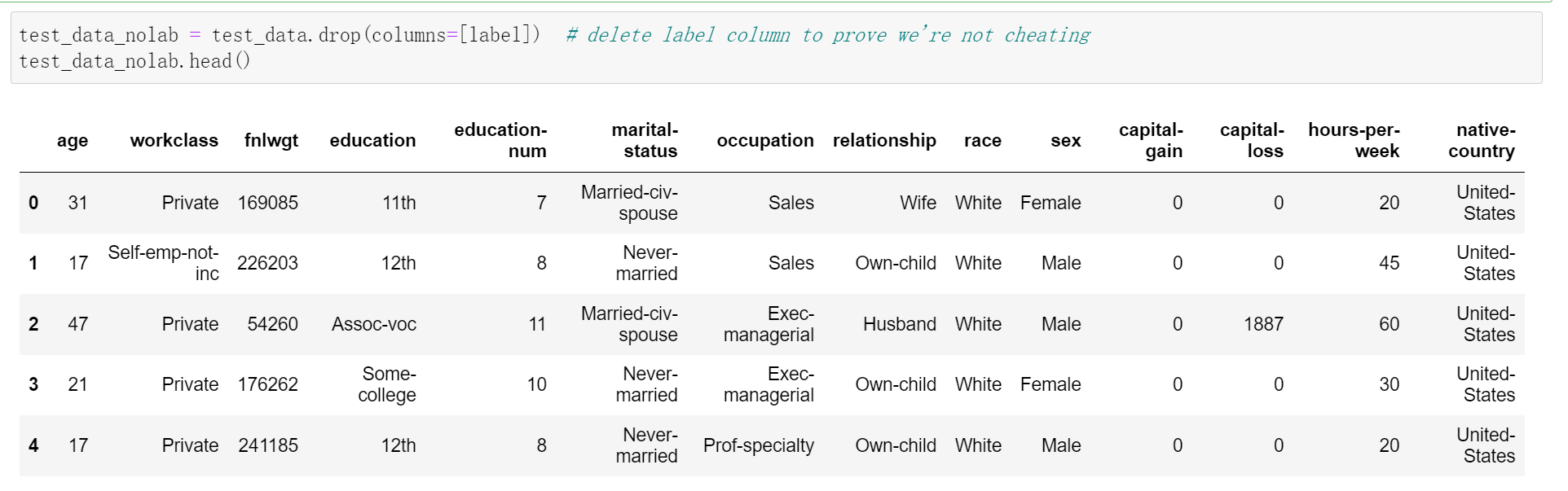Select the 'Prof-specialty' occupation cell
1568x491 pixels.
point(758,446)
